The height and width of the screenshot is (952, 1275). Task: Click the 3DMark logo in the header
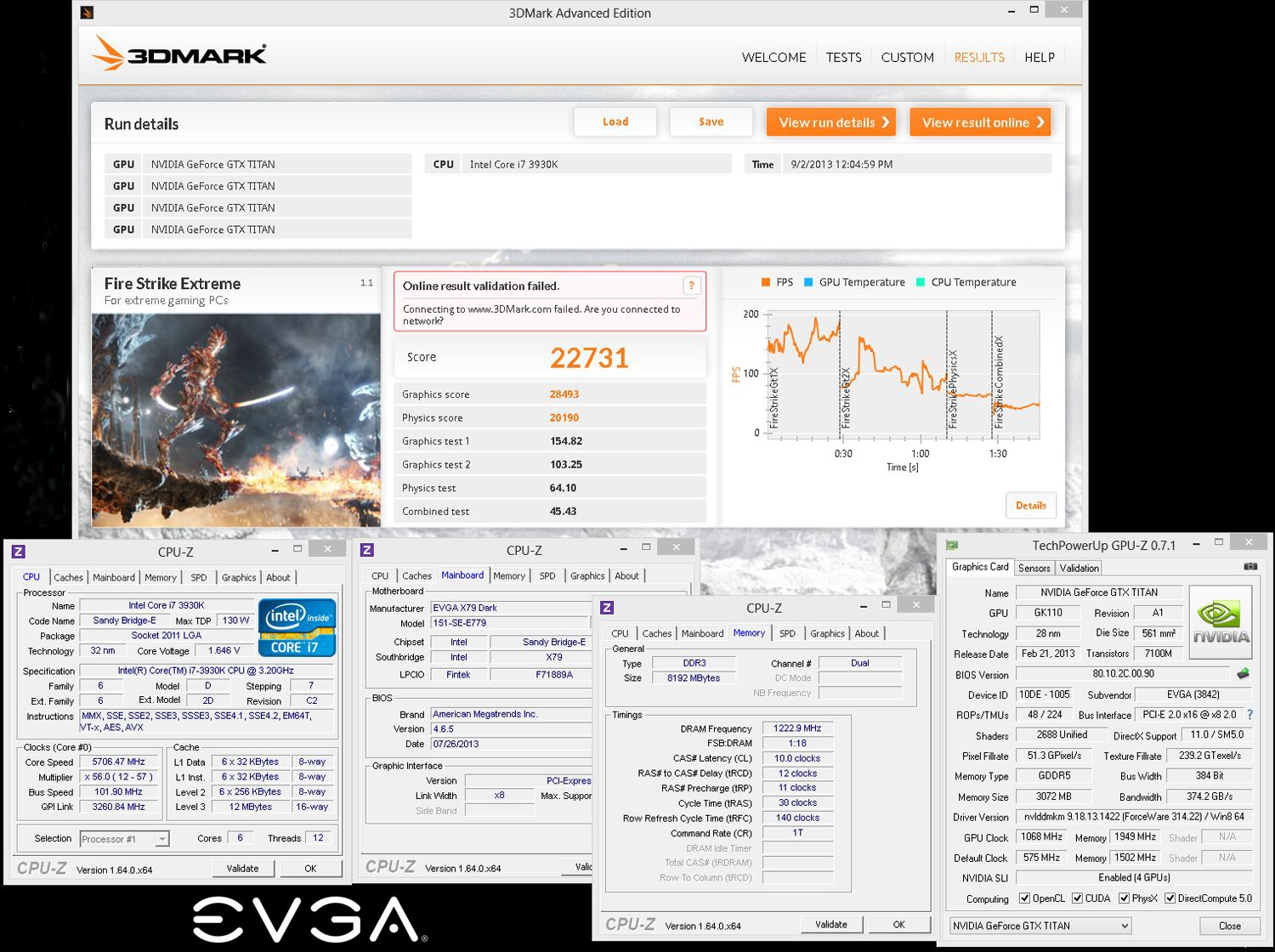coord(179,53)
